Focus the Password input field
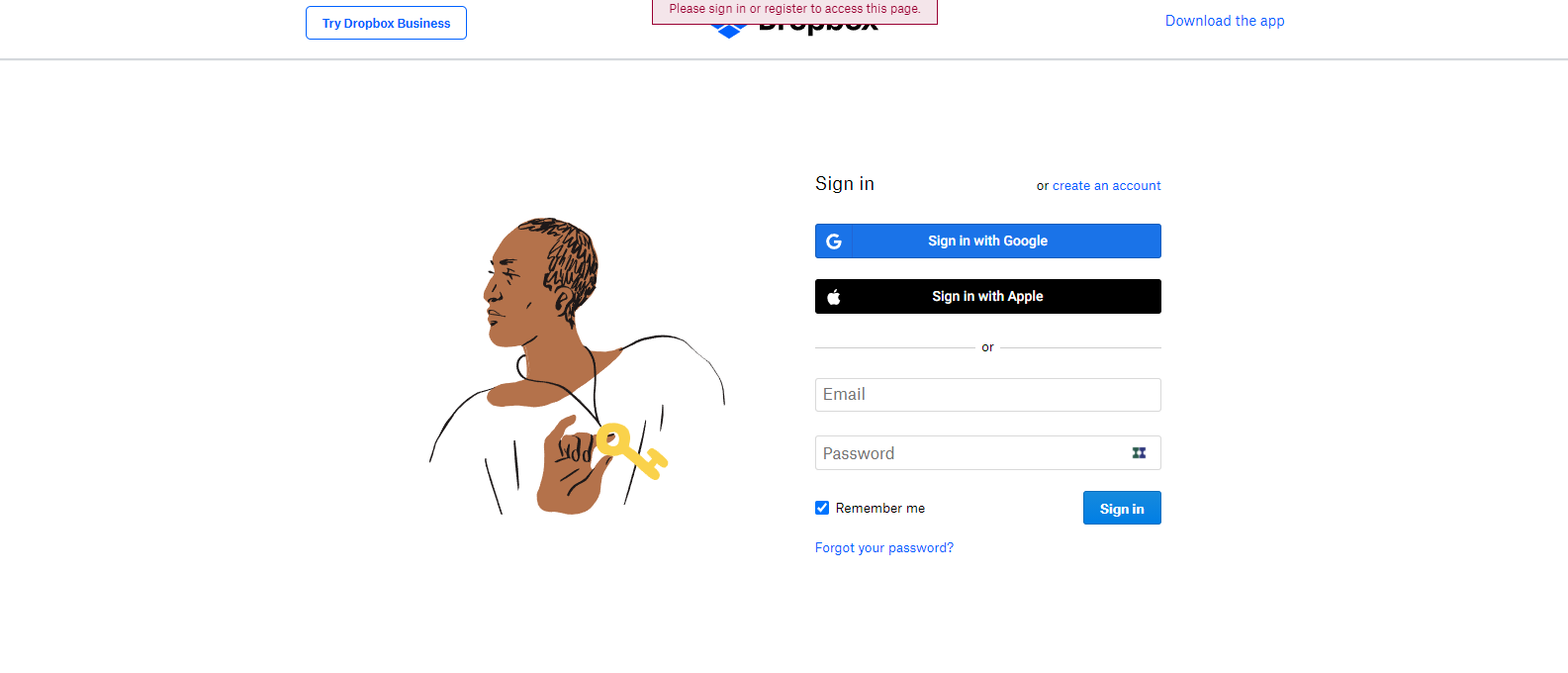The height and width of the screenshot is (673, 1568). pos(988,453)
